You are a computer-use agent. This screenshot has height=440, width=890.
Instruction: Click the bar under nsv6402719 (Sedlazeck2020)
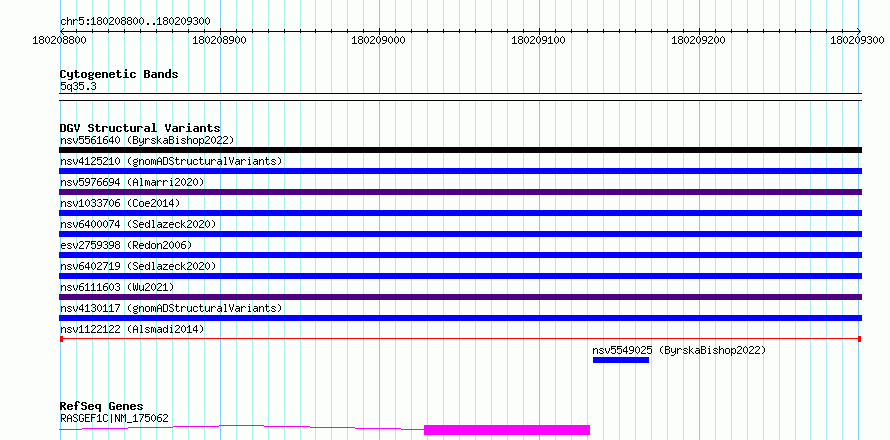(460, 276)
